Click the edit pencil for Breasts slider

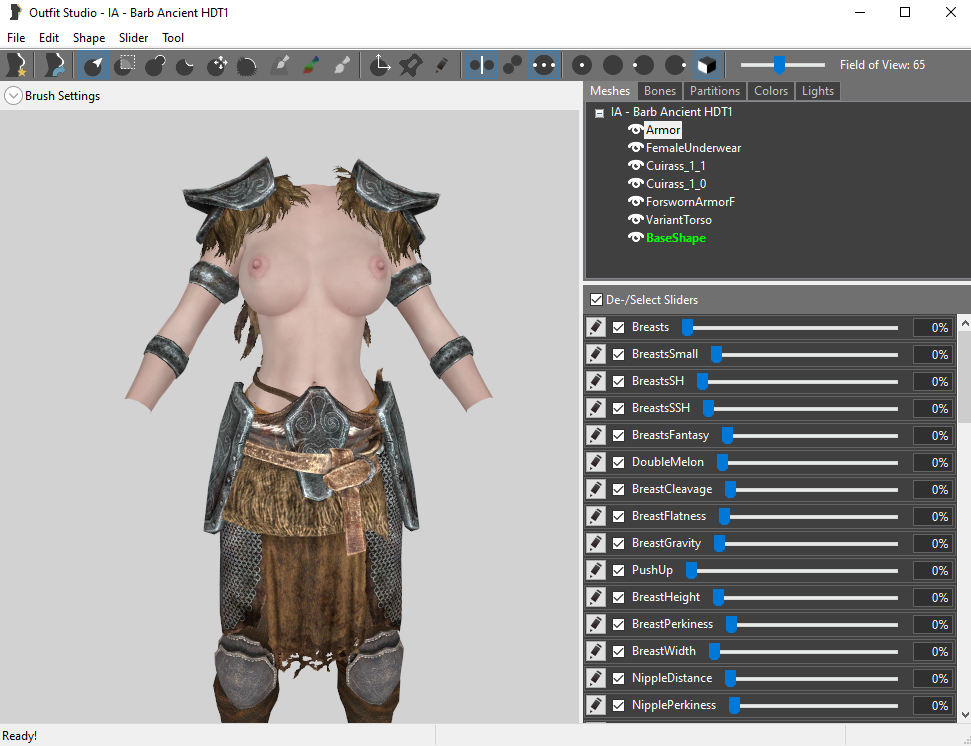[596, 327]
